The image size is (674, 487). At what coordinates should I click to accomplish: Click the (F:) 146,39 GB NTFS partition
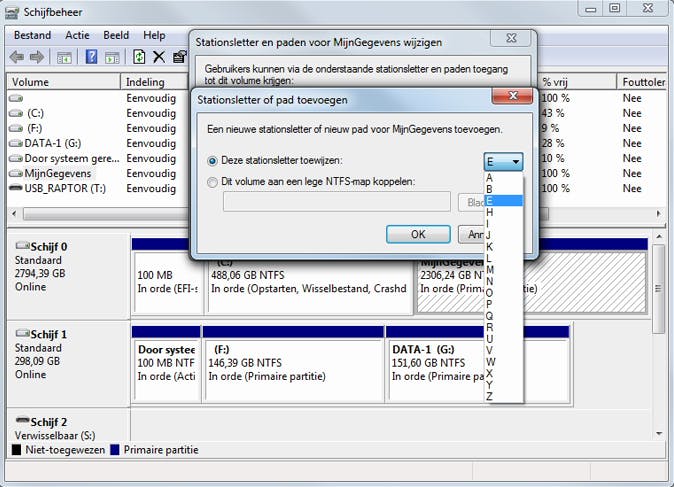click(294, 369)
